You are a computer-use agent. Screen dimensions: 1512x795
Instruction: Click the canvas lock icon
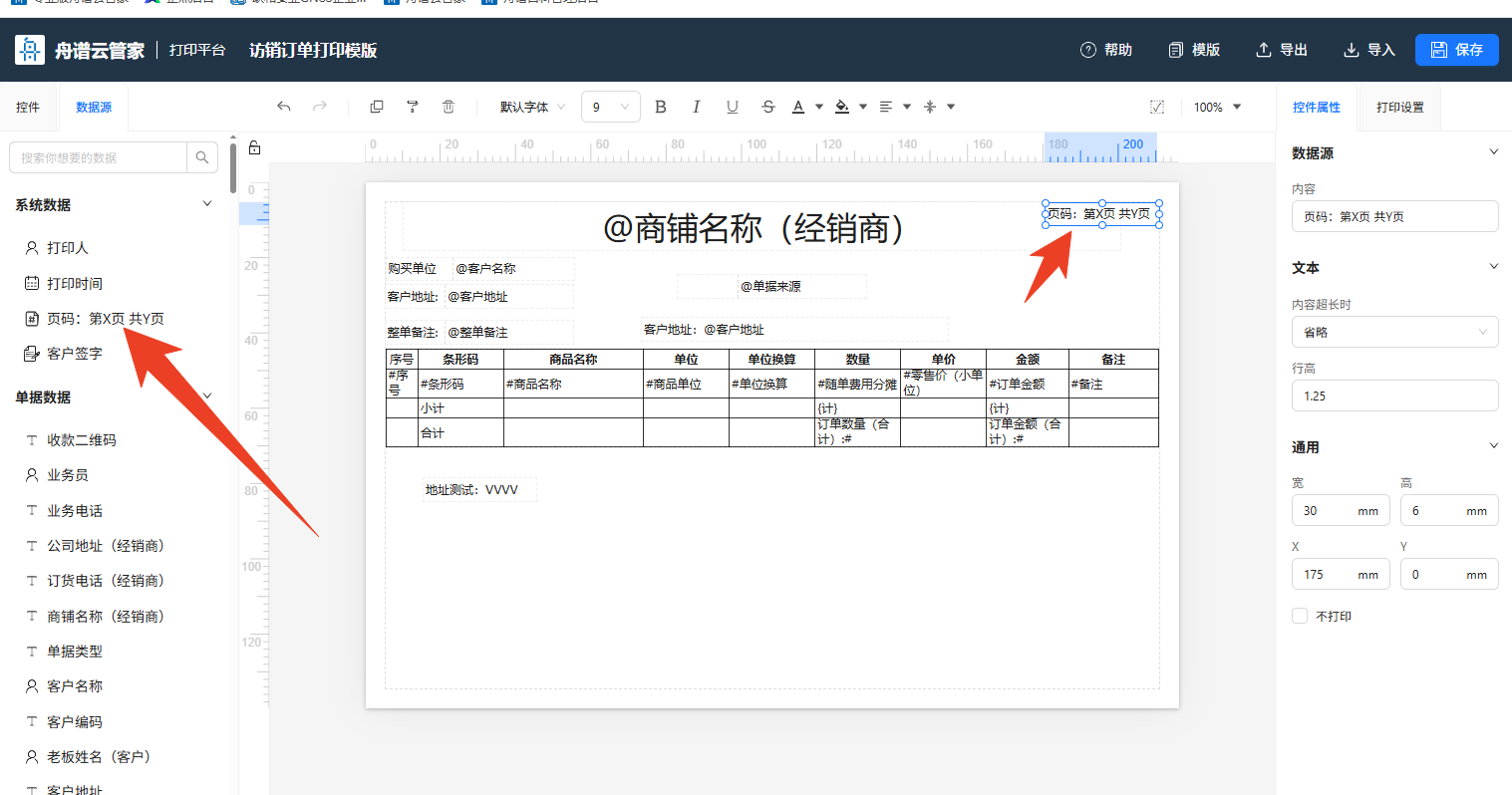(x=254, y=147)
